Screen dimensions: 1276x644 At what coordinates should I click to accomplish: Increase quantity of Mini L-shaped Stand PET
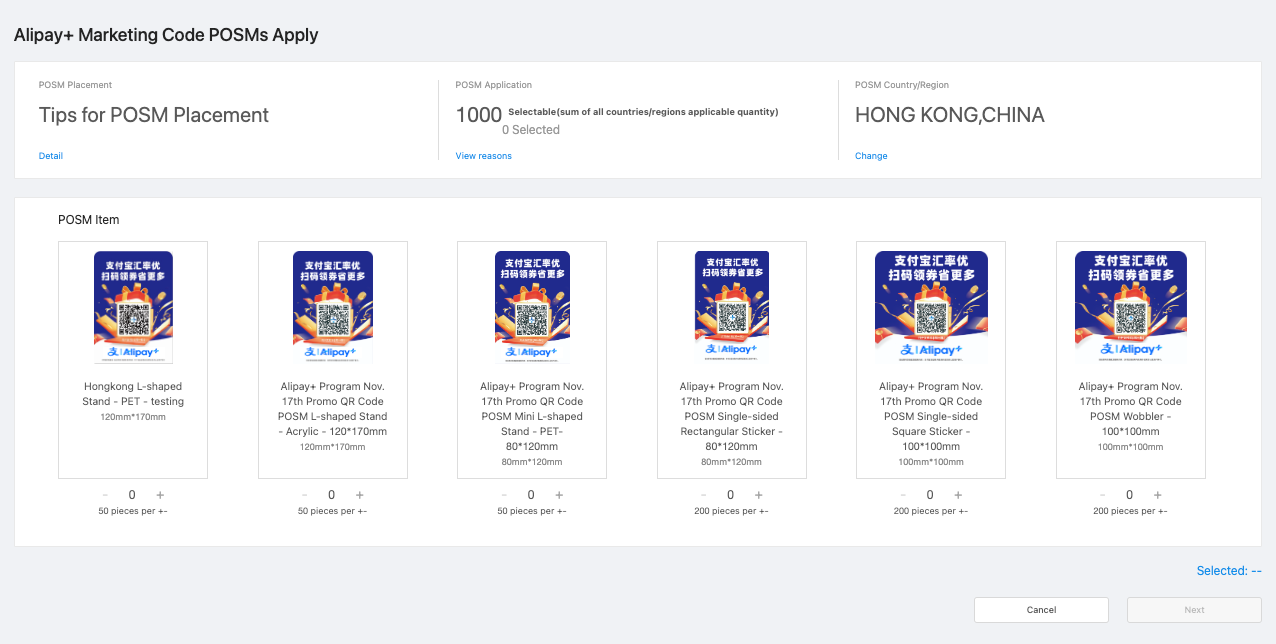pyautogui.click(x=558, y=494)
